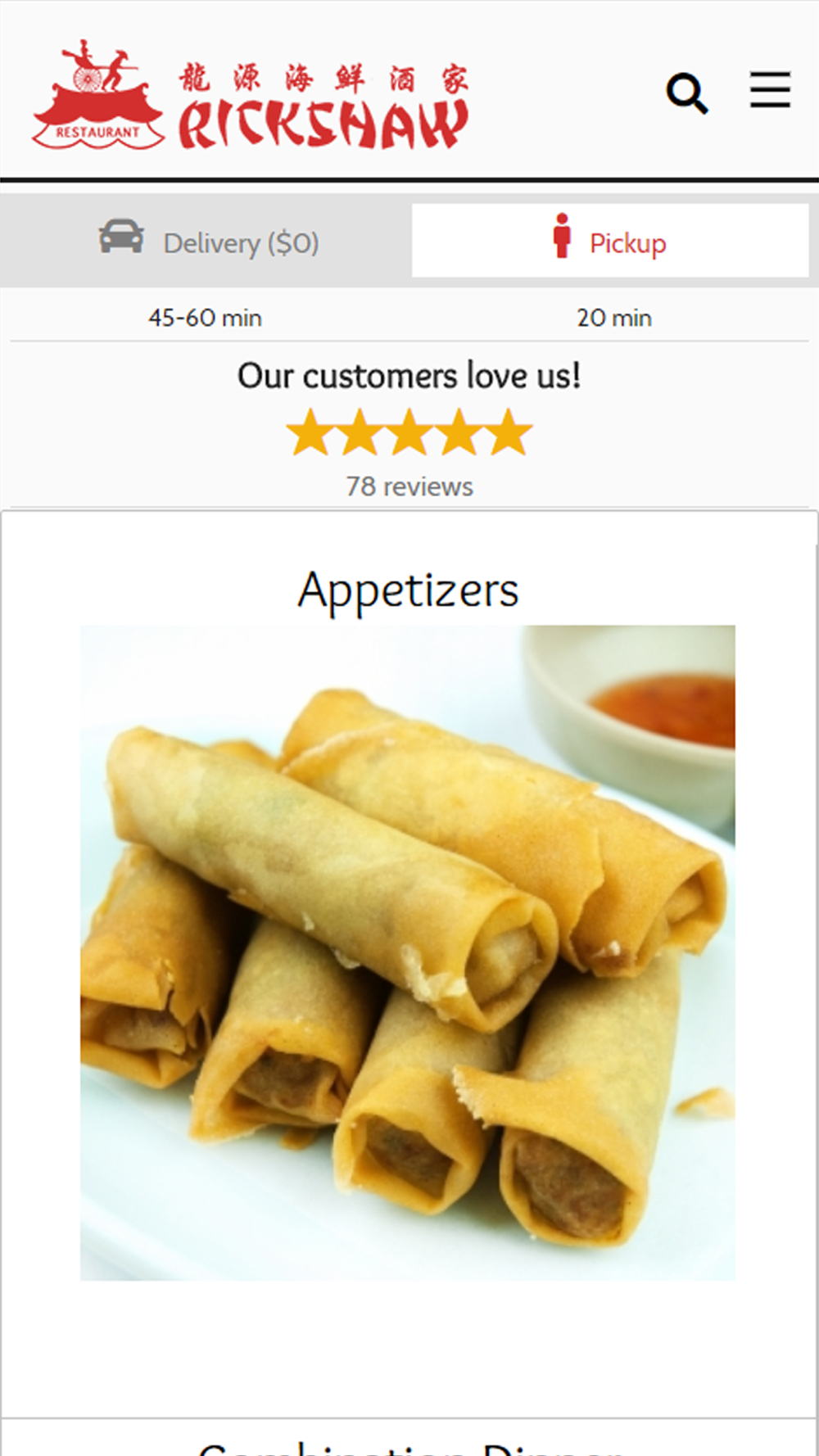Click the Rickshaw brand name text
The width and height of the screenshot is (819, 1456).
click(324, 124)
